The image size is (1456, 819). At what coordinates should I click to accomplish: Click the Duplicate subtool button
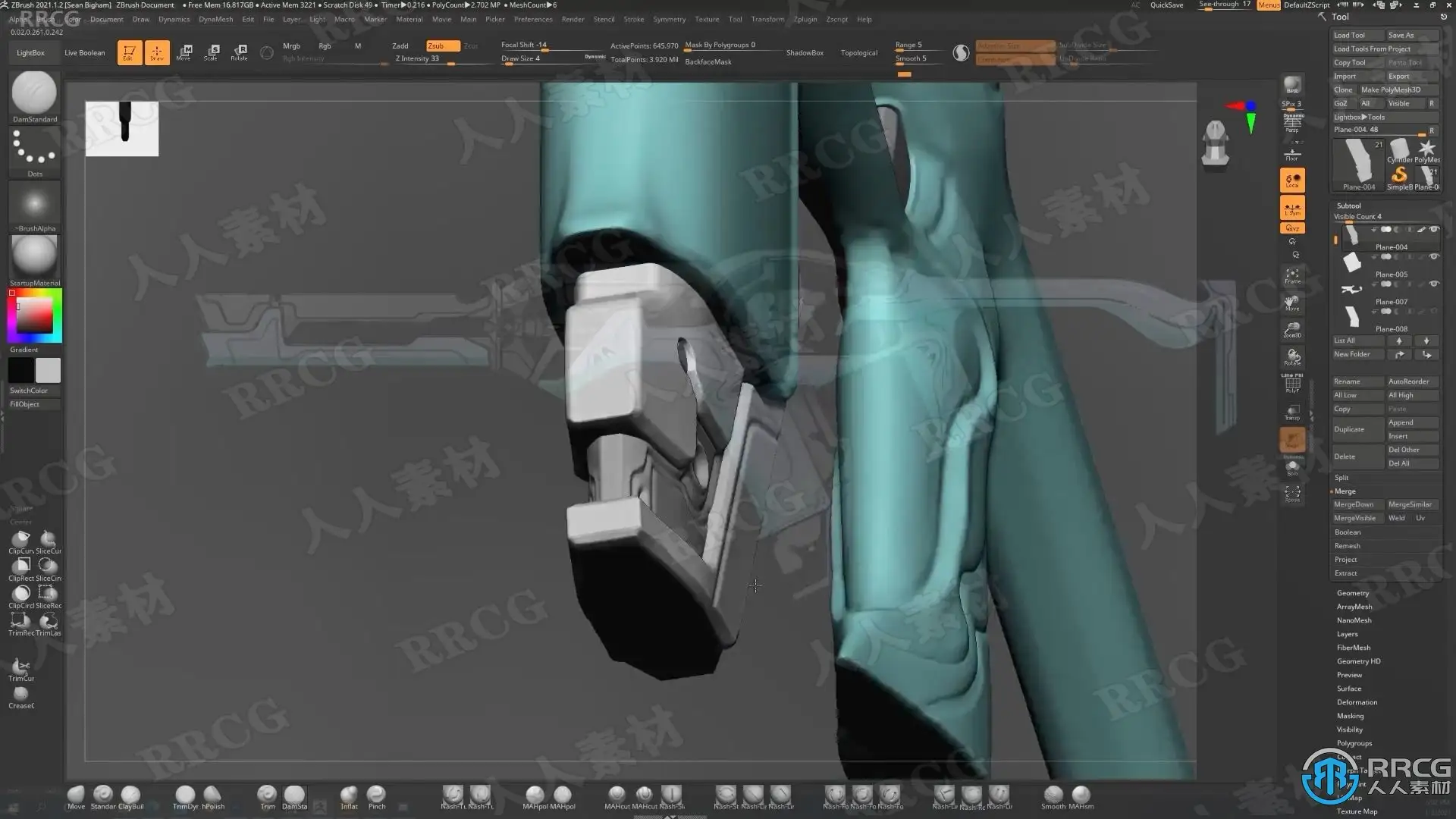[x=1357, y=429]
